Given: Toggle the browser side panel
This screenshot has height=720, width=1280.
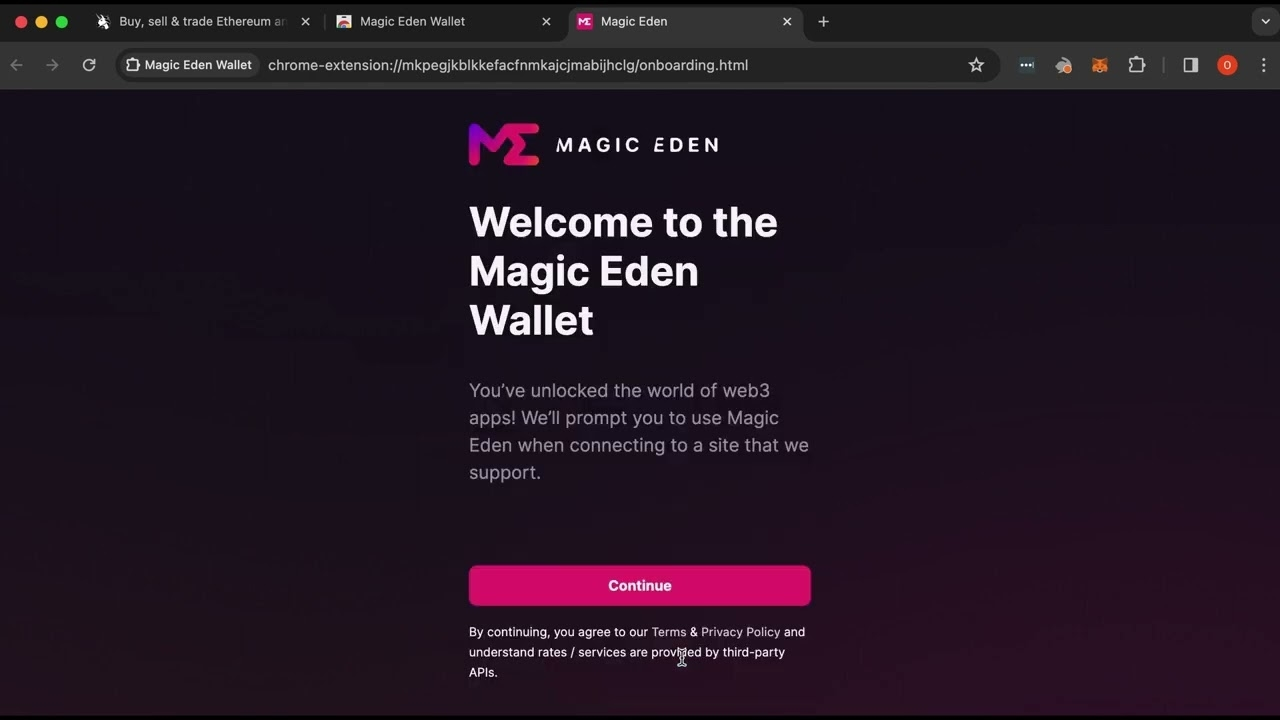Looking at the screenshot, I should coord(1190,65).
